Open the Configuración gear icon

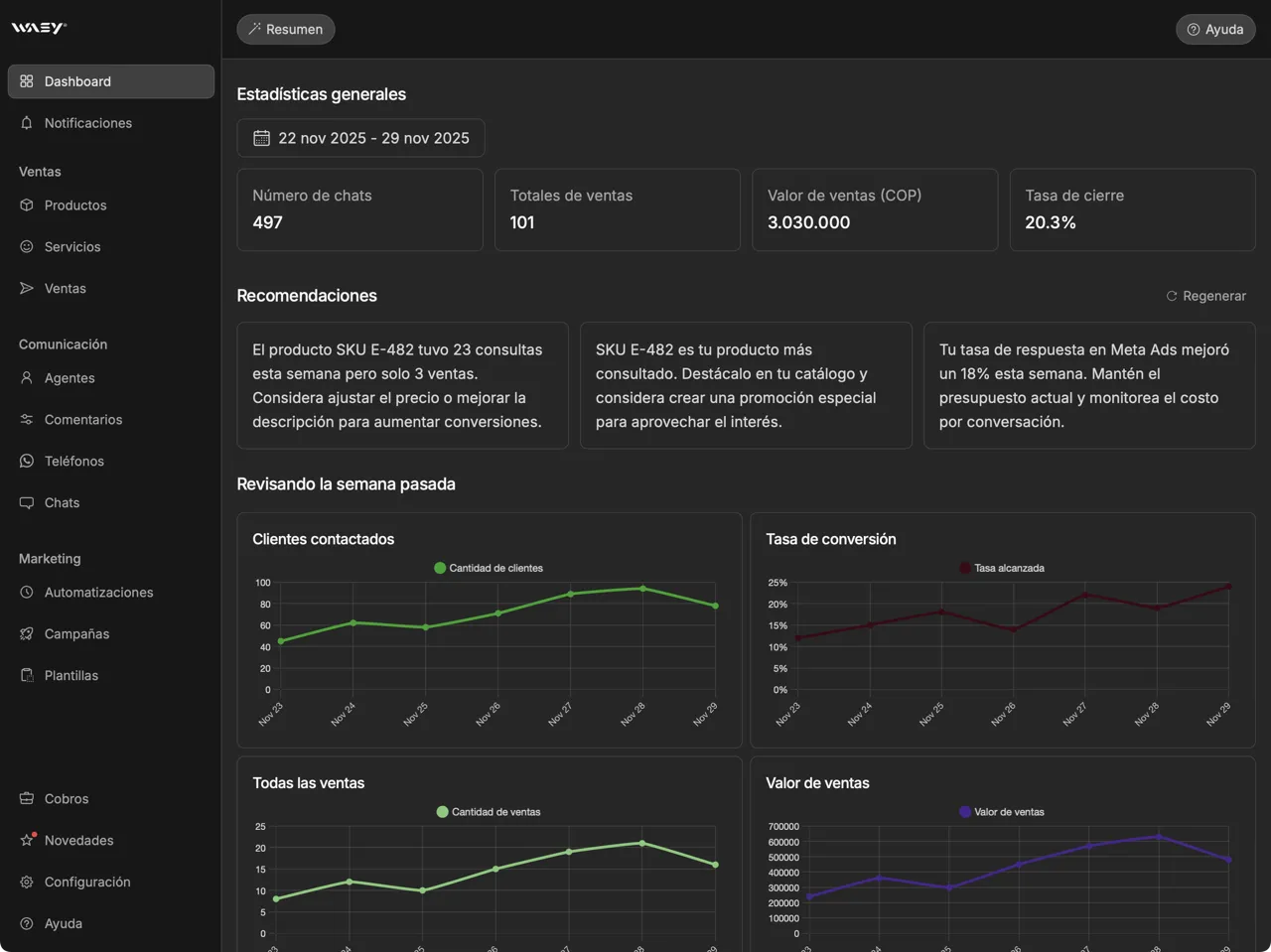[x=26, y=882]
